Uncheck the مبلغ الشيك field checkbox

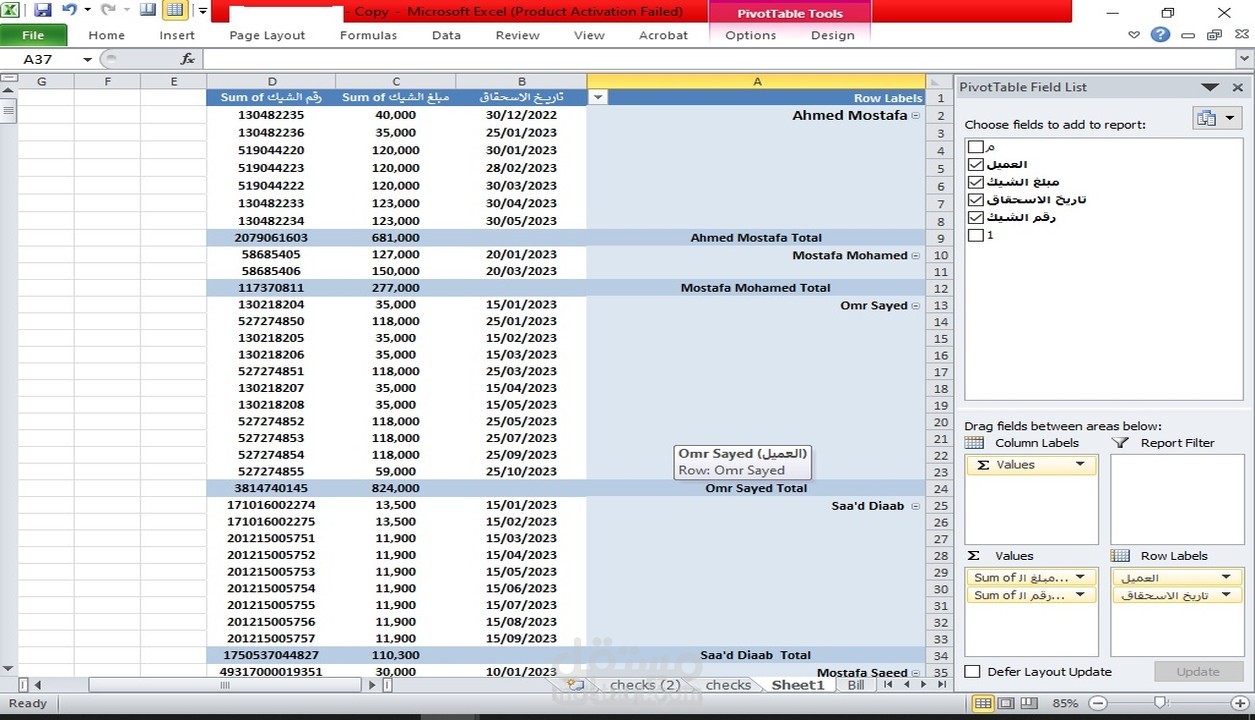[x=976, y=182]
